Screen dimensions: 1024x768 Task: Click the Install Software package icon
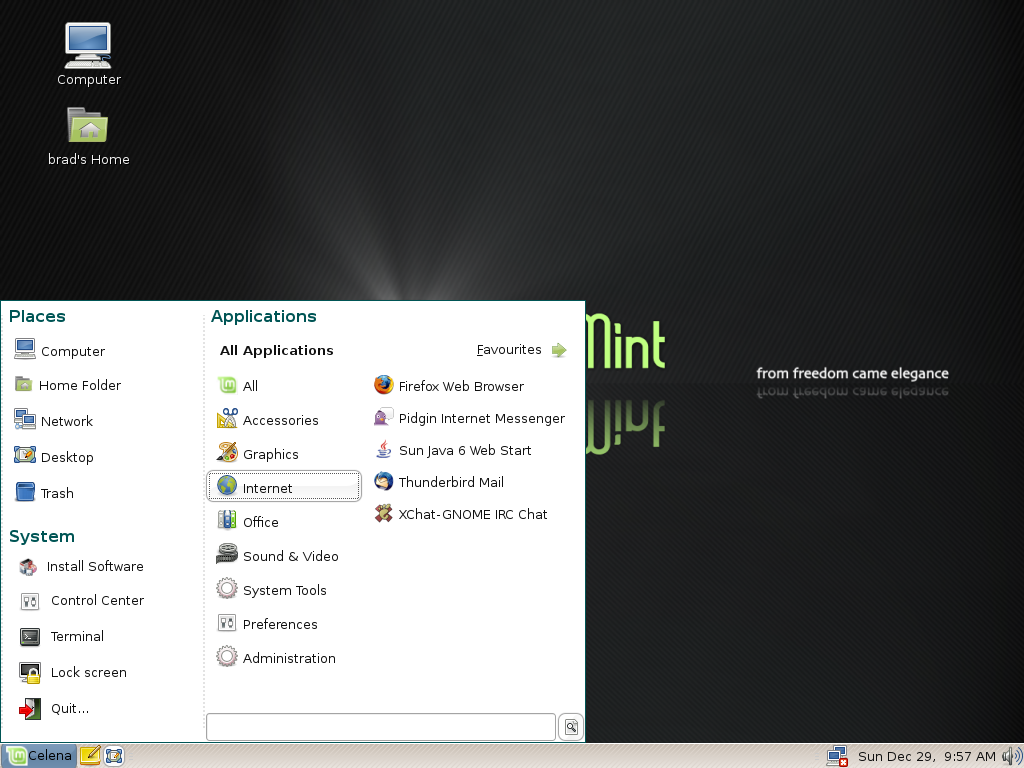[x=28, y=567]
